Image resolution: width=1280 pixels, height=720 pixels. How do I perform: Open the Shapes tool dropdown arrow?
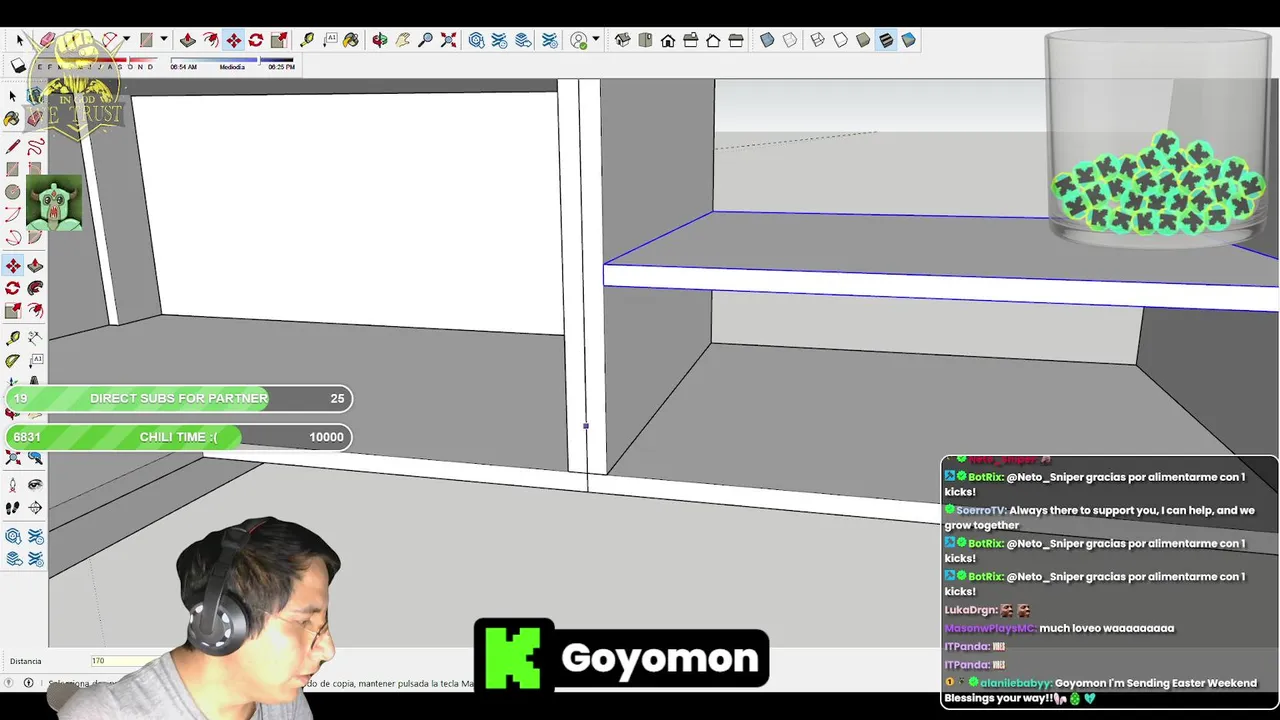[x=163, y=40]
